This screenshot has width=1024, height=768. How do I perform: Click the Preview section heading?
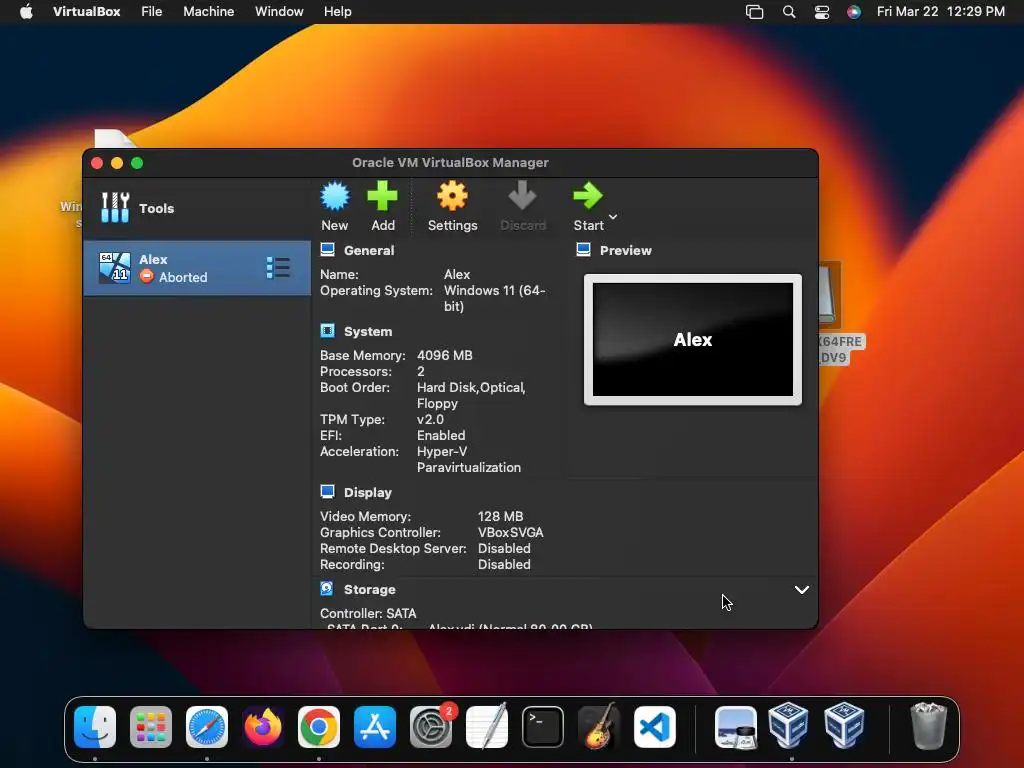(x=626, y=250)
